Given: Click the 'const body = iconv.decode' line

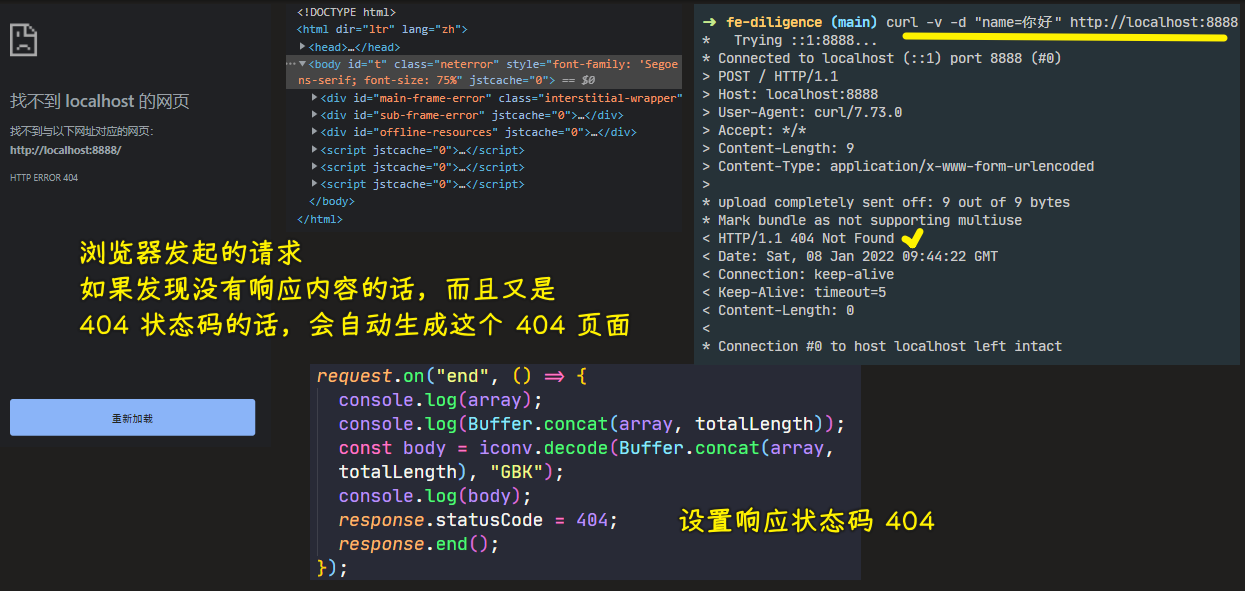Looking at the screenshot, I should pos(586,448).
